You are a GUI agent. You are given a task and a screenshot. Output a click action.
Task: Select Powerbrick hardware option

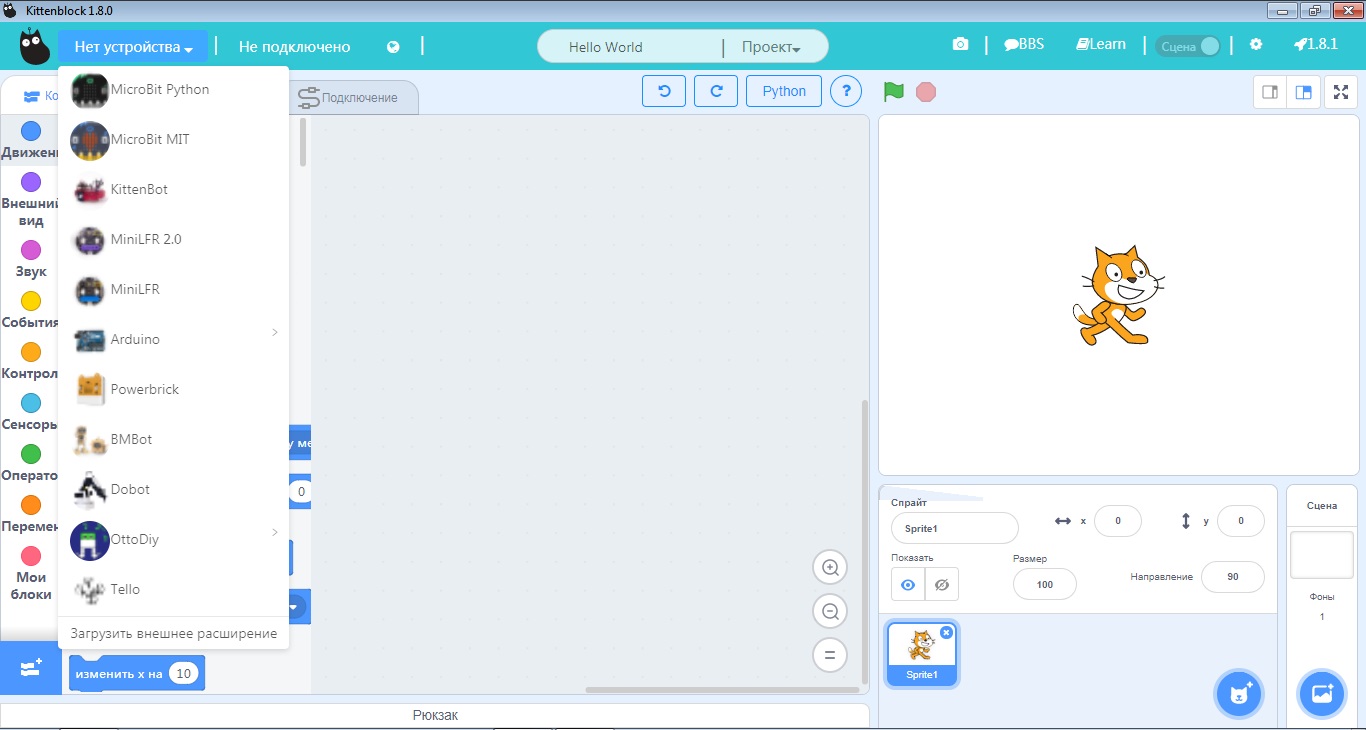(x=173, y=390)
